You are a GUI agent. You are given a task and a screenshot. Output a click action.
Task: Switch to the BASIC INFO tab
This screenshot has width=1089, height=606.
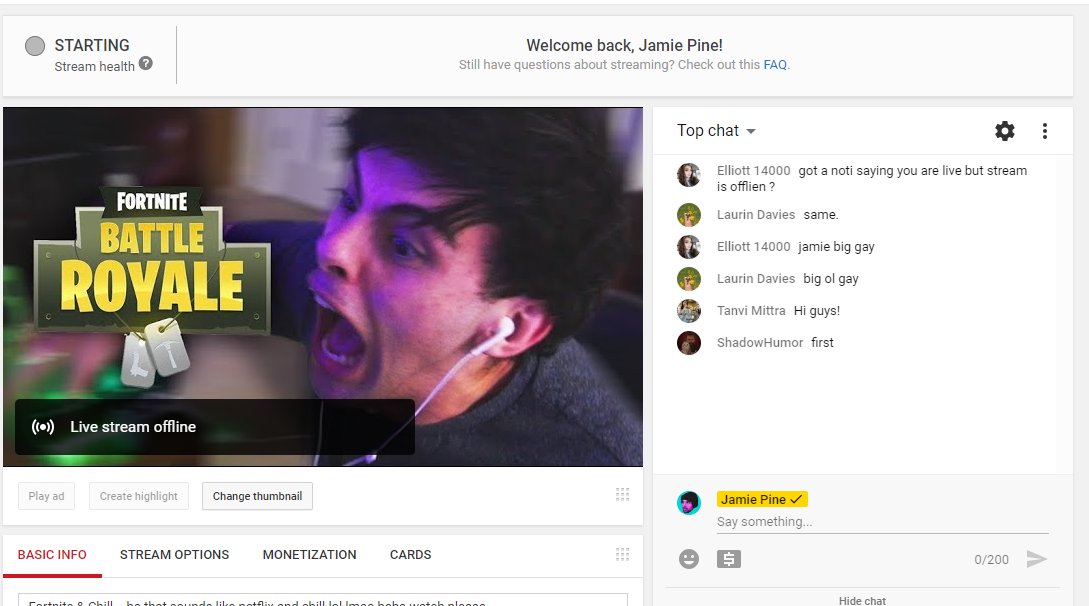[x=52, y=555]
